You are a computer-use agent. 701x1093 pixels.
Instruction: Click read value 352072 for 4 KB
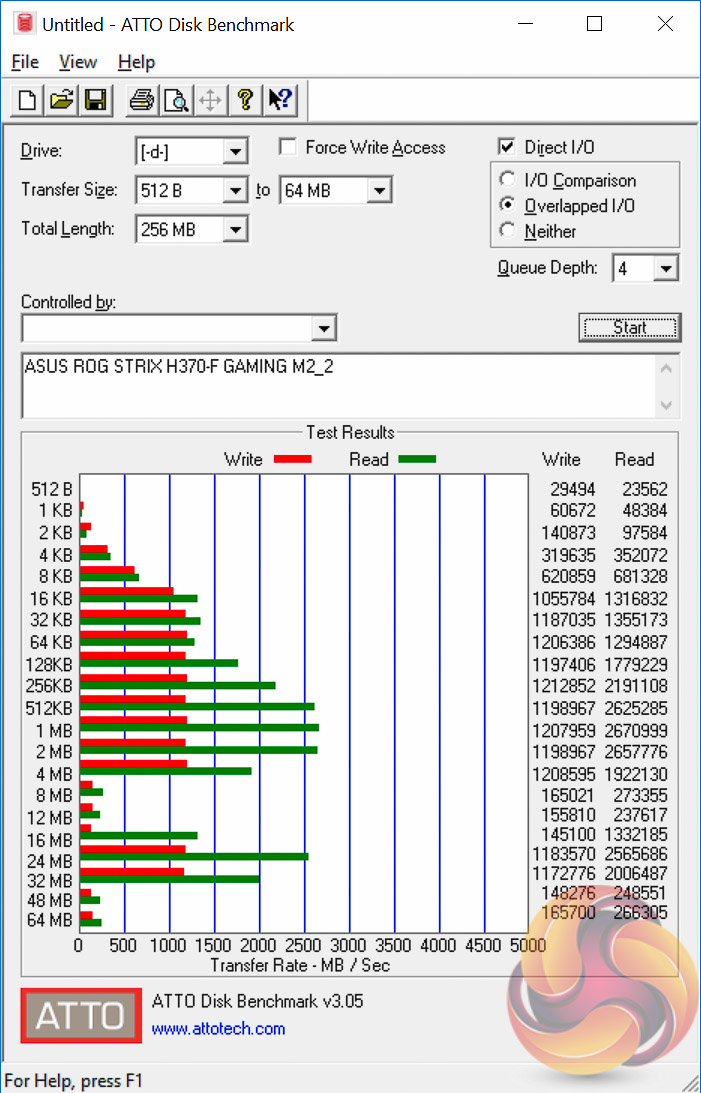[640, 556]
